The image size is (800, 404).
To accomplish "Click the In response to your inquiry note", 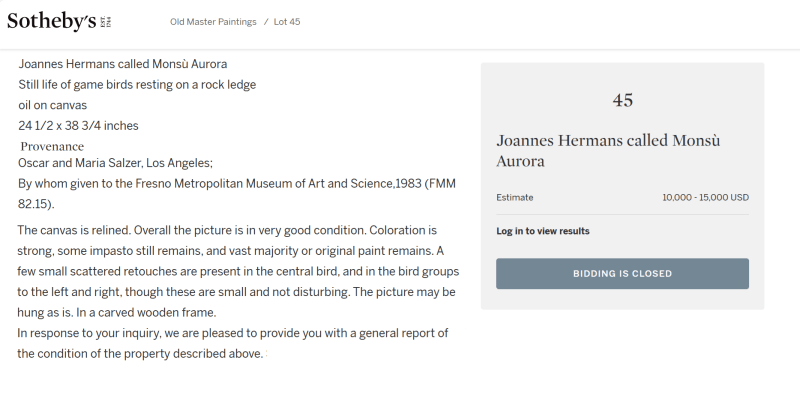I will coord(232,333).
